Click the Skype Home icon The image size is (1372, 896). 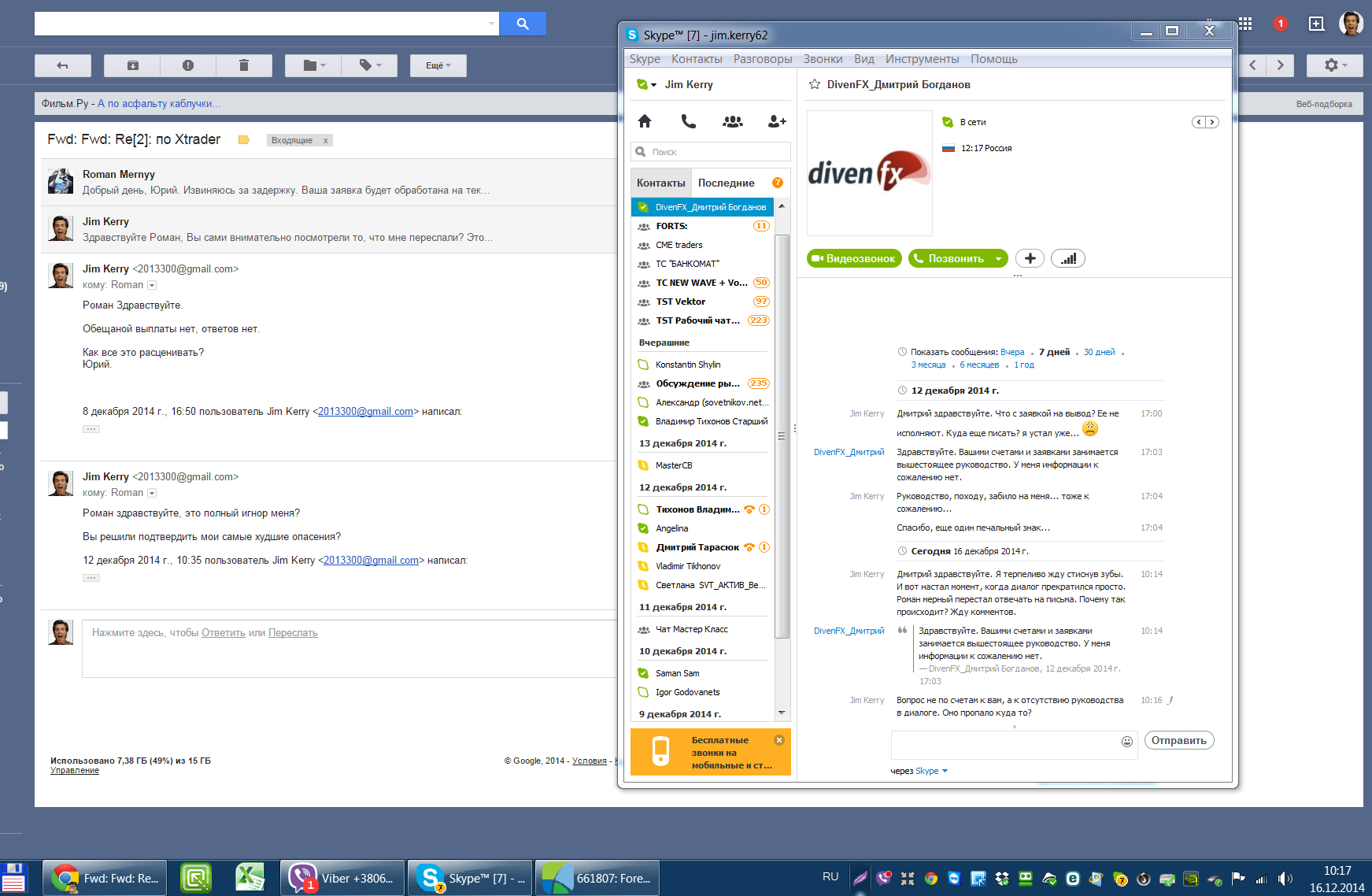point(645,121)
